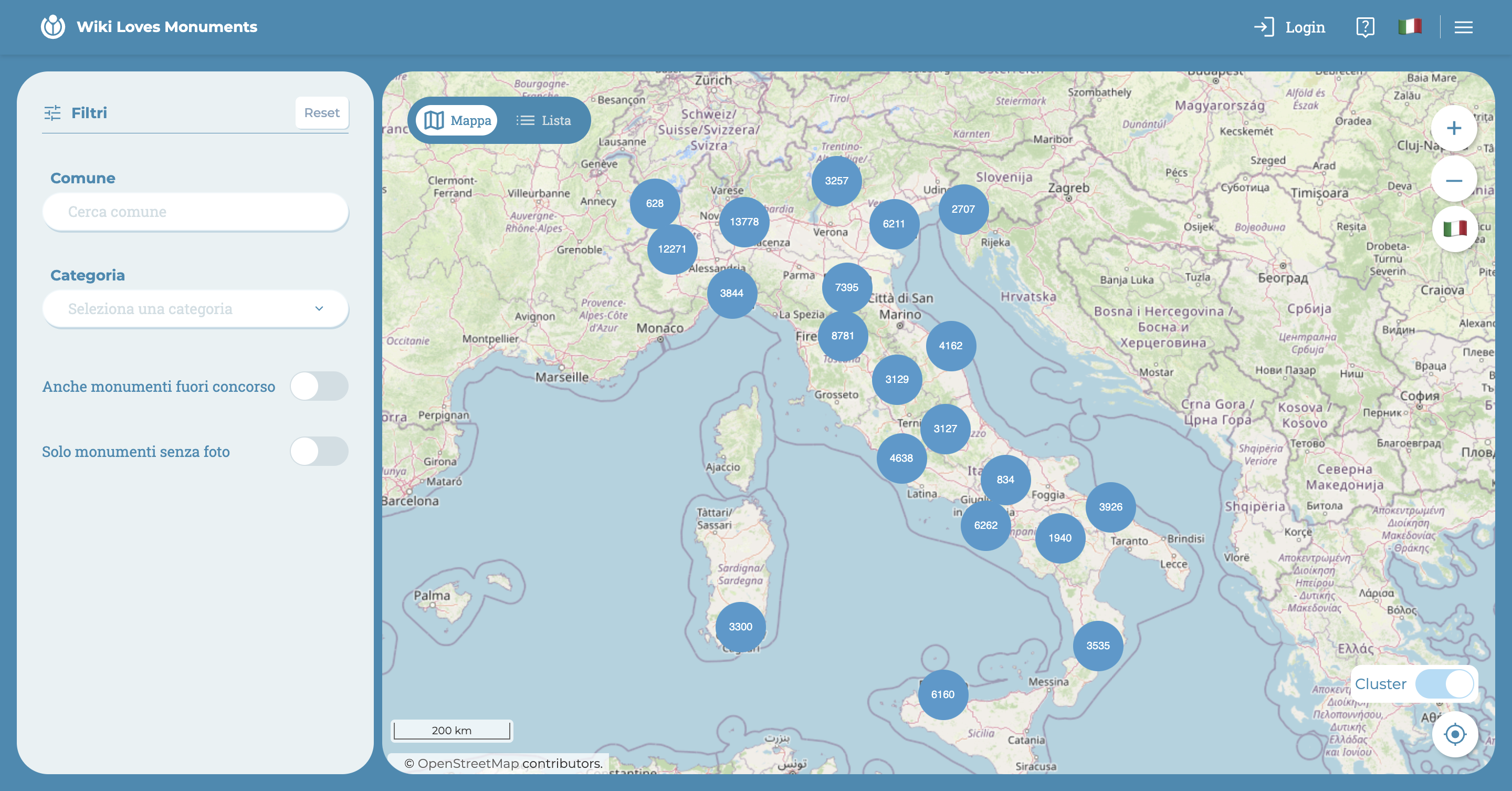Click the Wikimedia logo in the header
The height and width of the screenshot is (791, 1512).
point(52,26)
